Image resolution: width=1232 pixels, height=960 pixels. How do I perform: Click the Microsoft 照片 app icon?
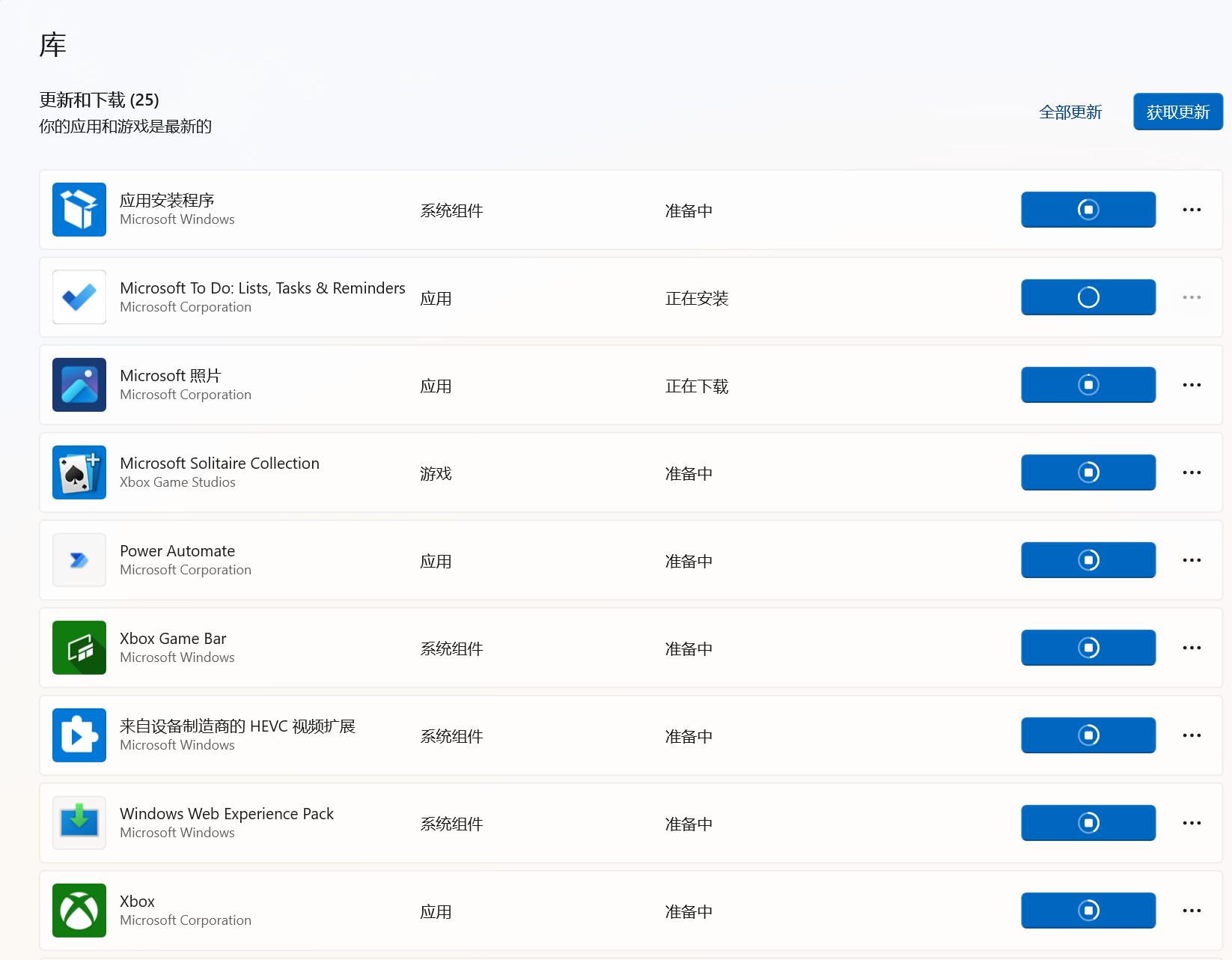tap(79, 385)
